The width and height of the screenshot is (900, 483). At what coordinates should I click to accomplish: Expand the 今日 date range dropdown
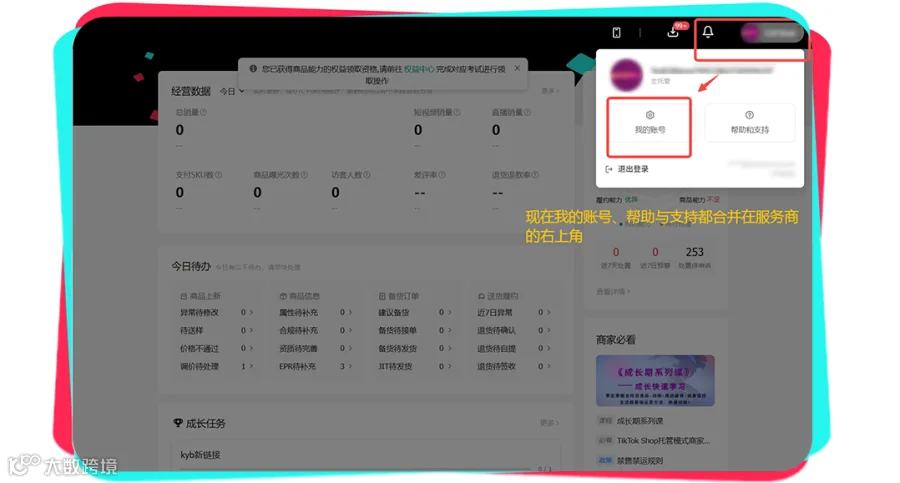(x=232, y=91)
